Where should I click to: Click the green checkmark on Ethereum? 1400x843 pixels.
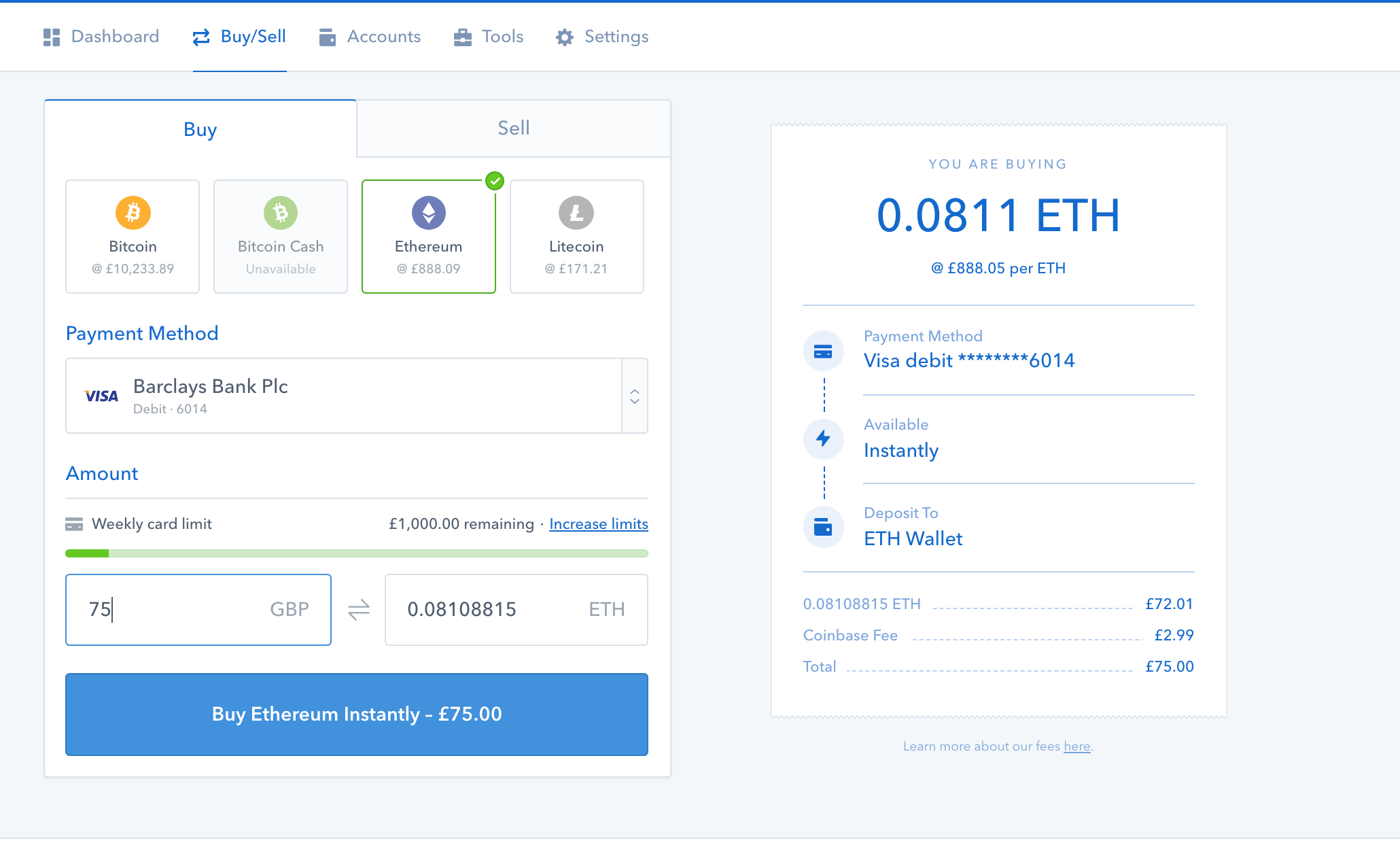pos(495,182)
